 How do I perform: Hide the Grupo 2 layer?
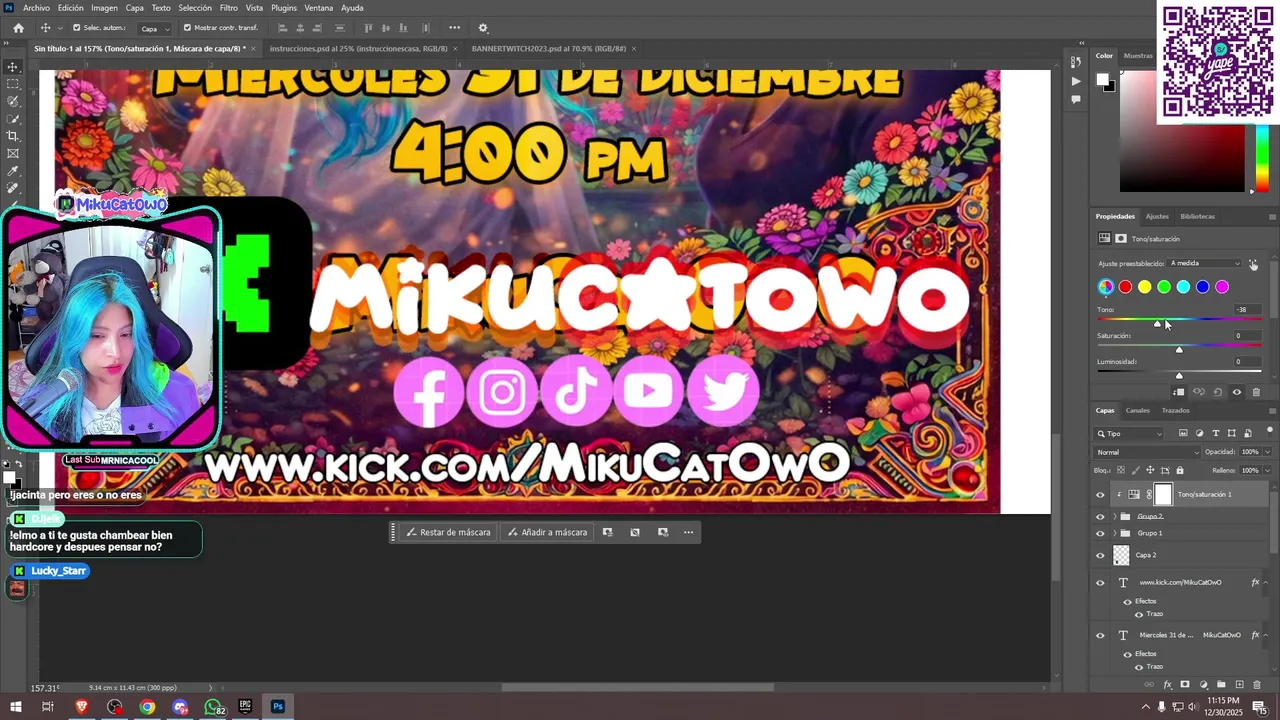(x=1100, y=517)
